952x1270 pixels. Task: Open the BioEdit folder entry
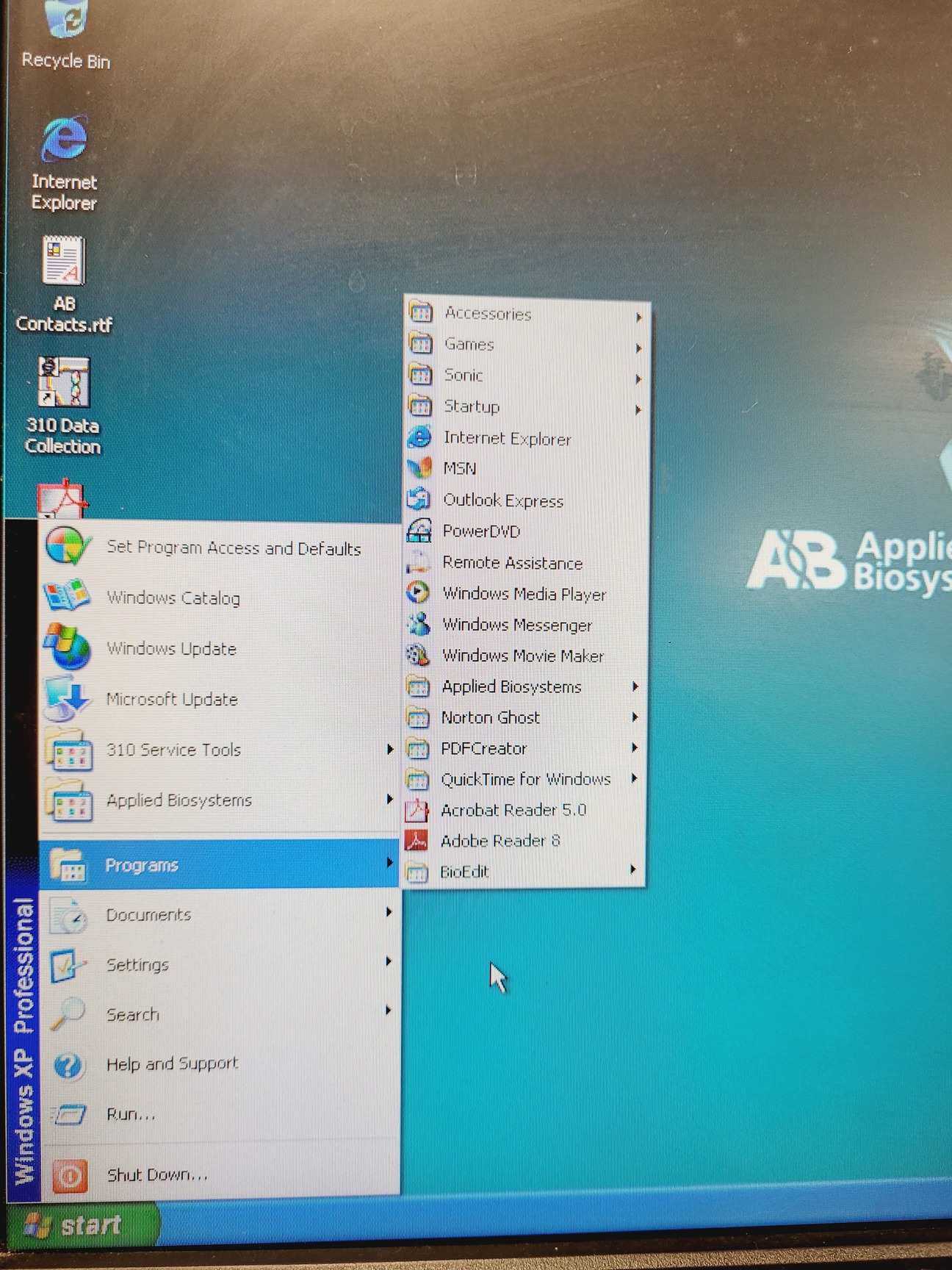click(524, 872)
